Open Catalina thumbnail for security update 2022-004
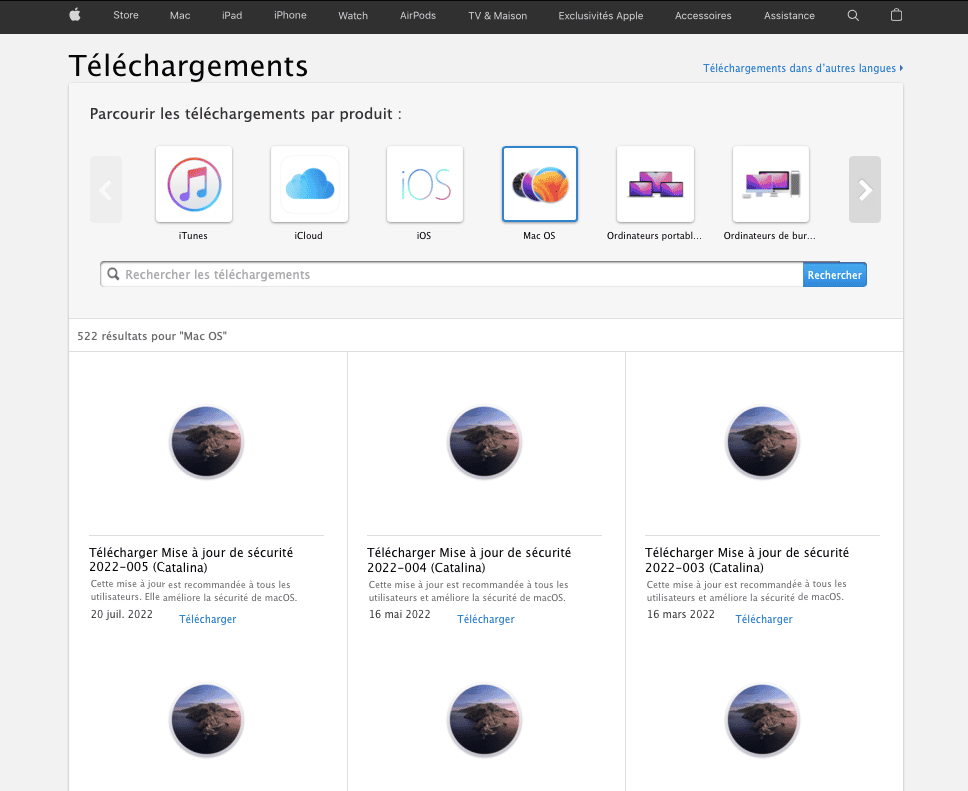 [486, 443]
